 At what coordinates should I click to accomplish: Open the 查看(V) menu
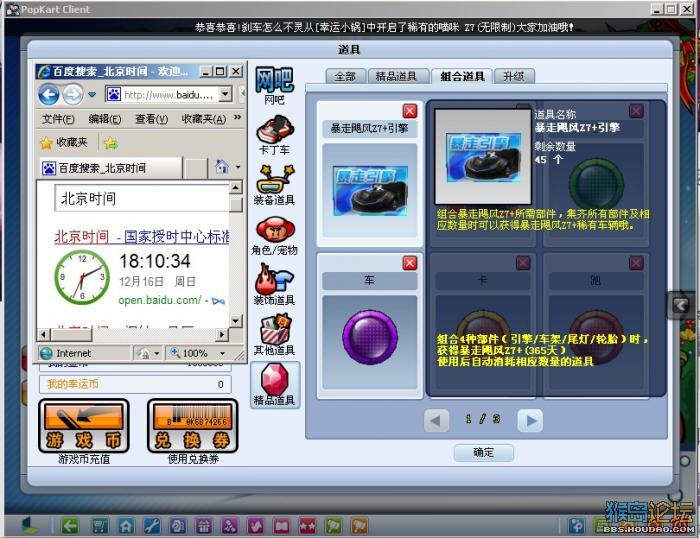151,119
